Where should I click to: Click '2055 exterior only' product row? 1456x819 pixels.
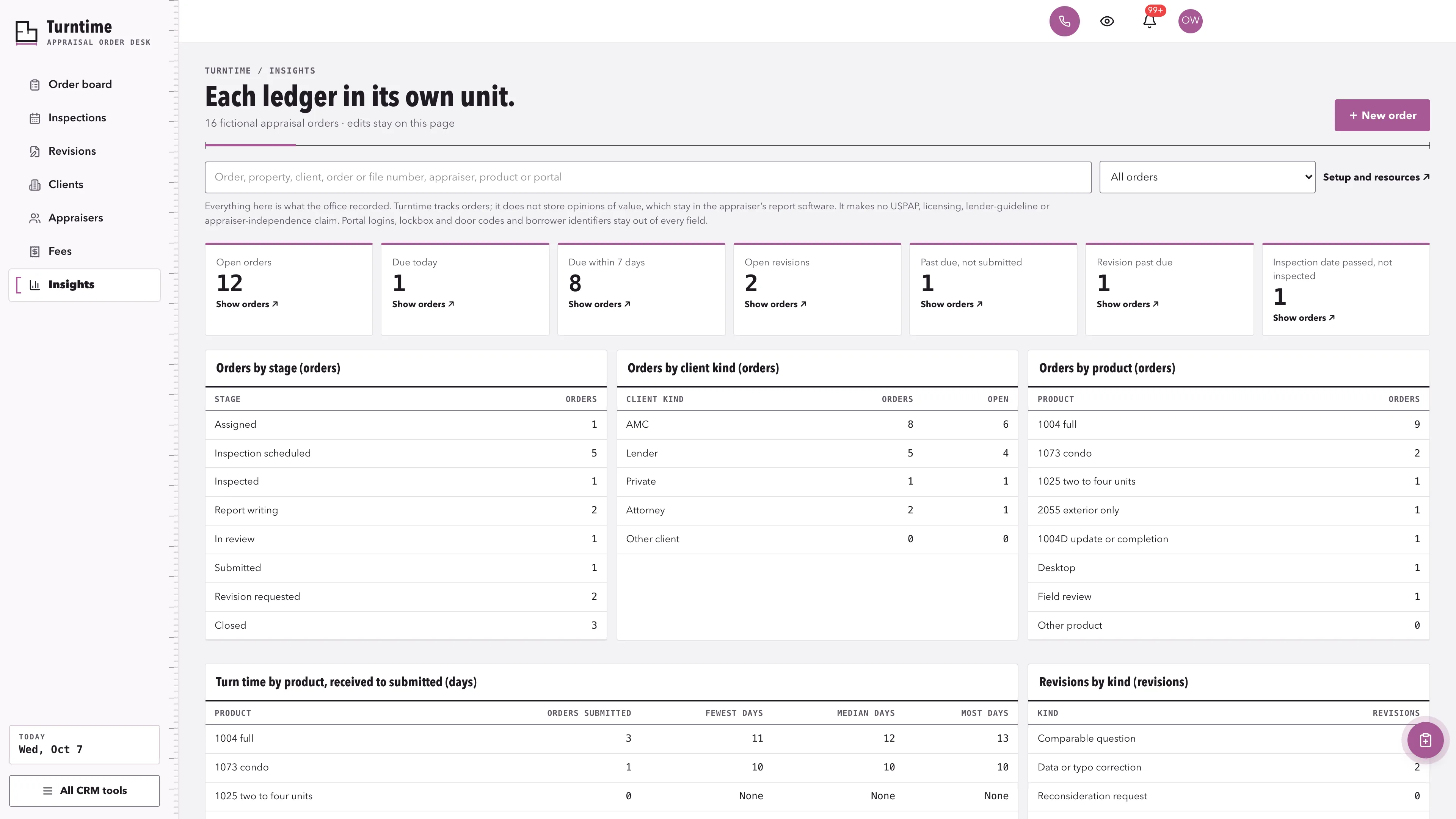coord(1229,510)
